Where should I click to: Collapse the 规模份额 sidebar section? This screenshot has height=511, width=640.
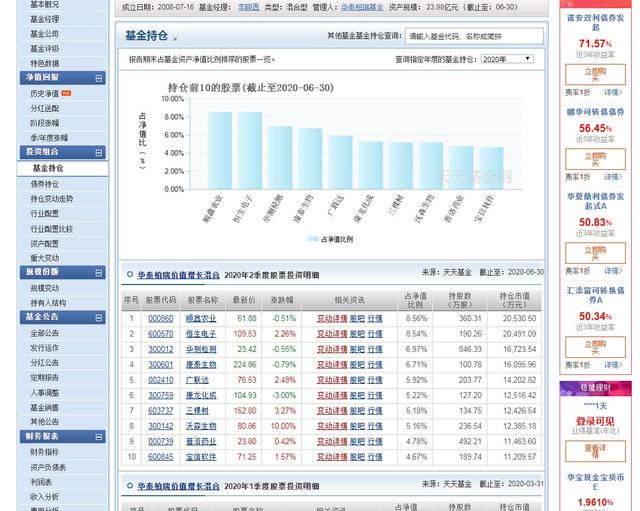coord(98,272)
